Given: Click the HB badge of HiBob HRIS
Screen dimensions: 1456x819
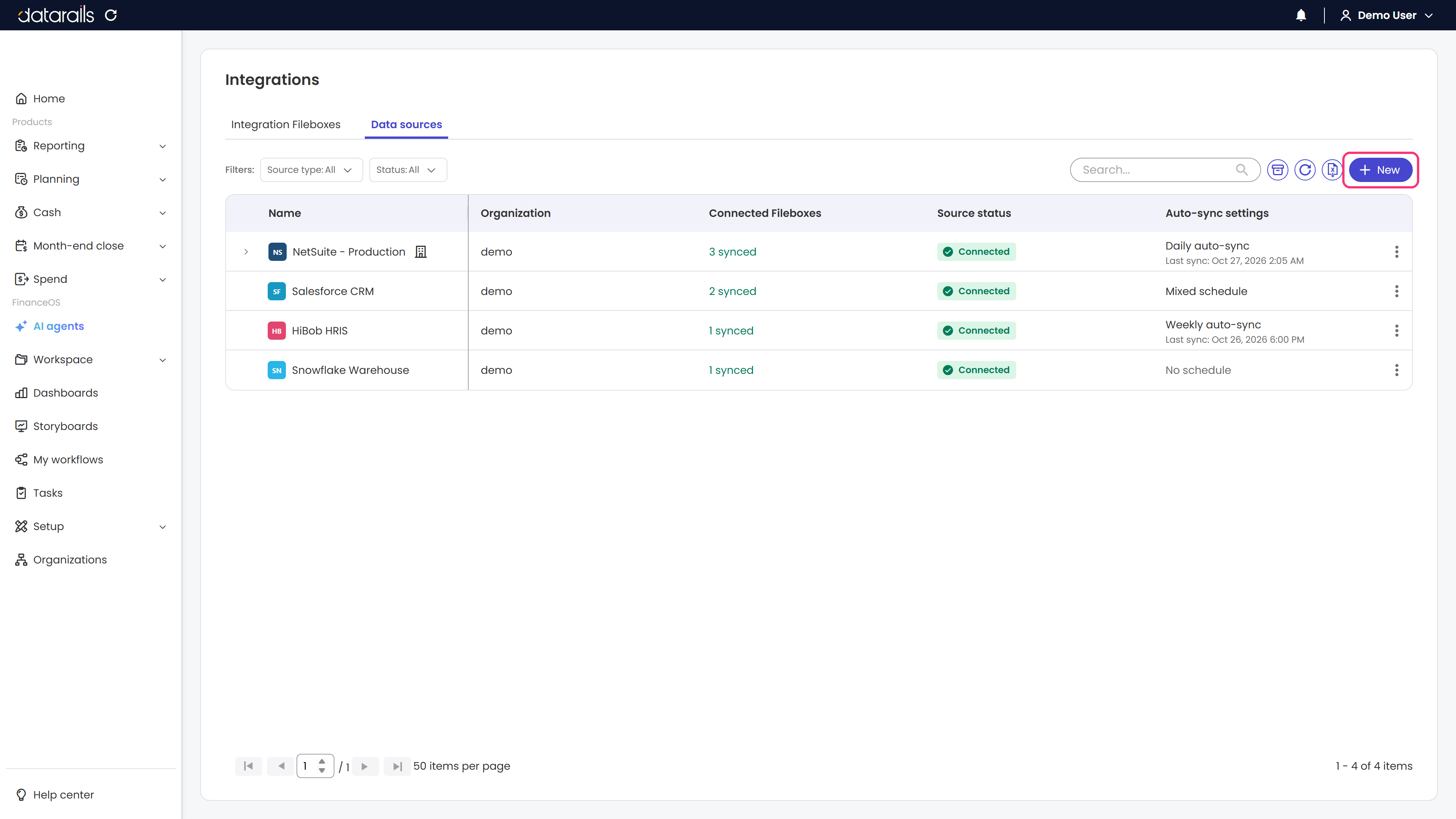Looking at the screenshot, I should point(276,331).
